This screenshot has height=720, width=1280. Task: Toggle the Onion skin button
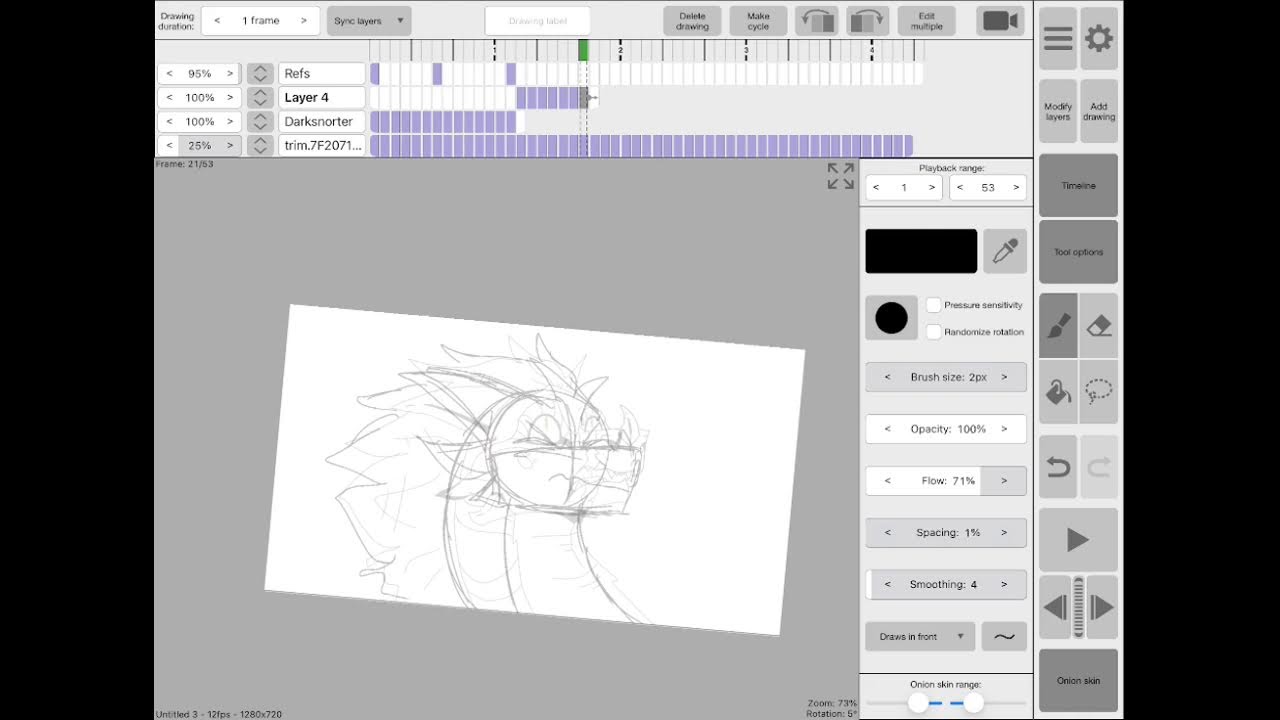point(1078,680)
